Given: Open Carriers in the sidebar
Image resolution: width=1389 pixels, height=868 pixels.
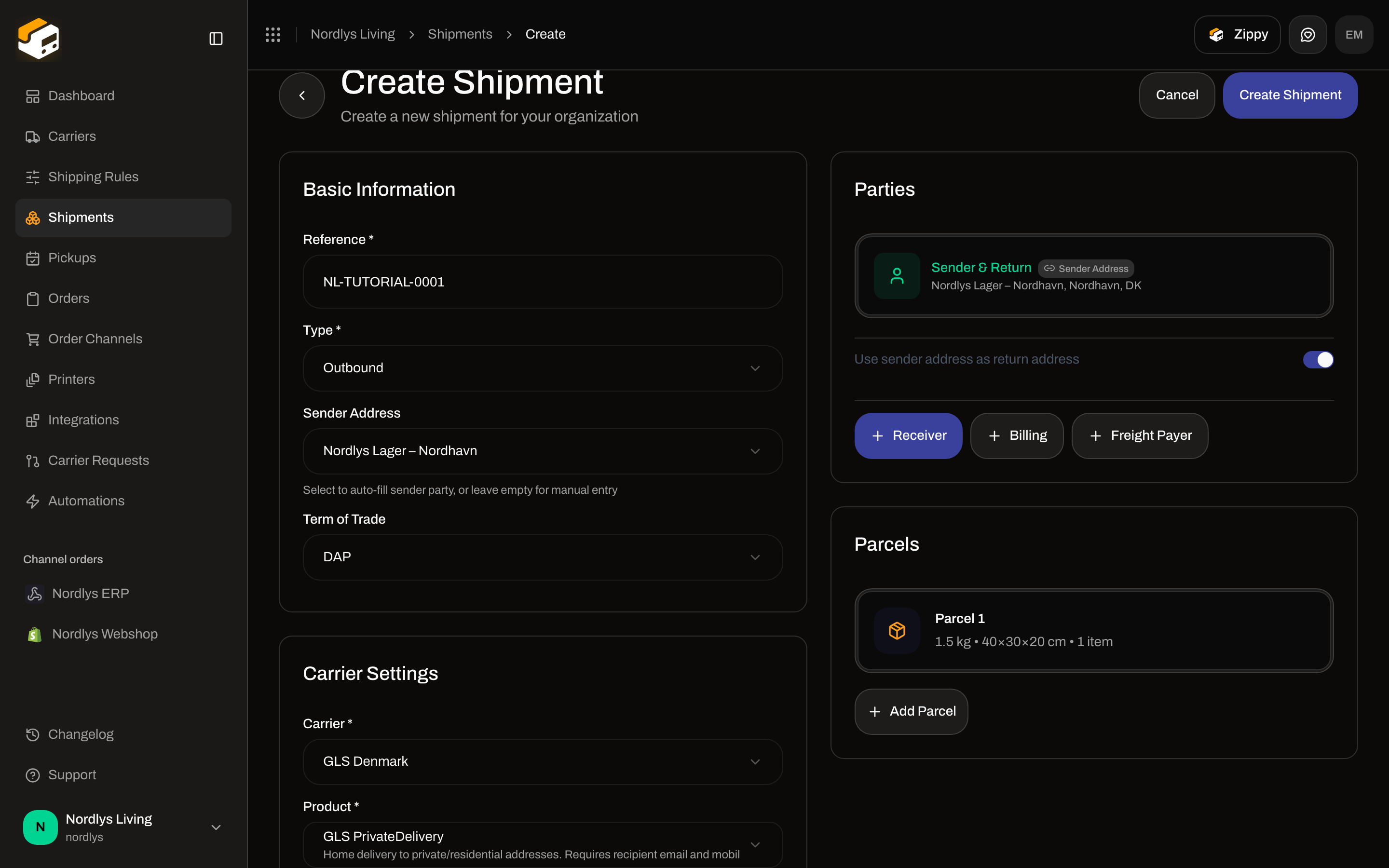Looking at the screenshot, I should (x=123, y=136).
